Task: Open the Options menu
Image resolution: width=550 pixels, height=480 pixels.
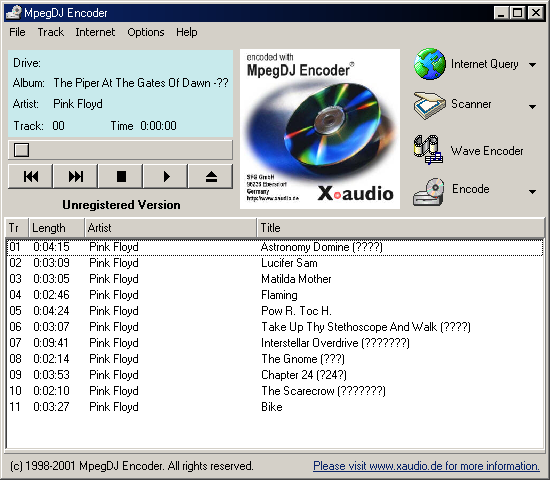Action: click(x=146, y=32)
